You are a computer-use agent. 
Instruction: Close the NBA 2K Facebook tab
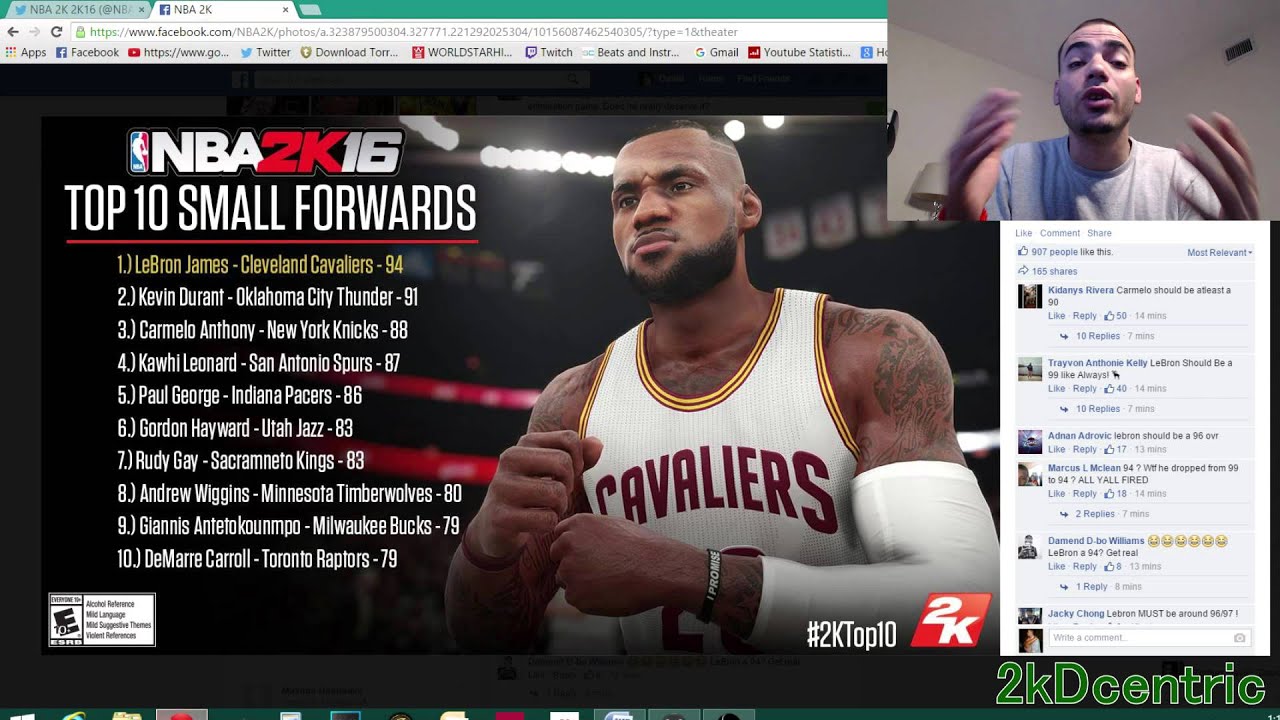pyautogui.click(x=286, y=10)
